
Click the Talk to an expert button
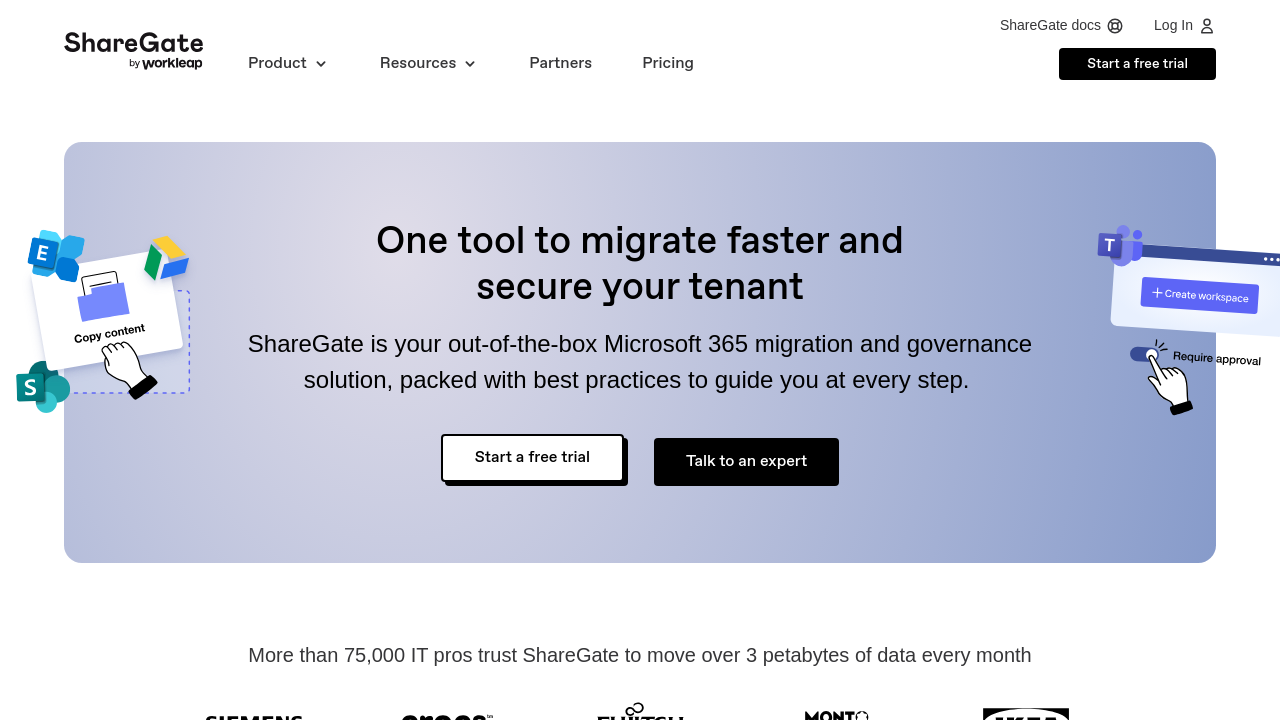tap(746, 462)
